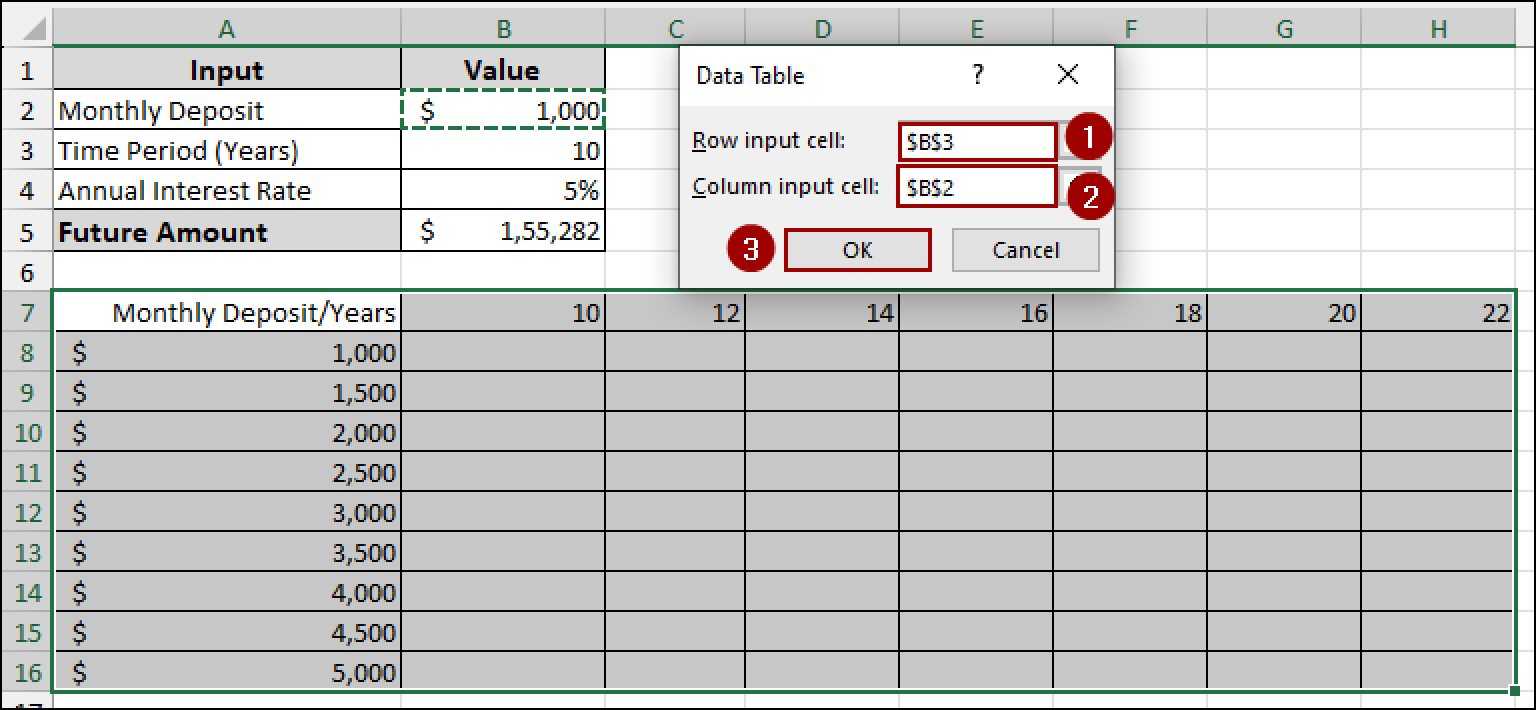Select the Monthly Deposit/Years header cell
The width and height of the screenshot is (1536, 710).
[x=227, y=311]
